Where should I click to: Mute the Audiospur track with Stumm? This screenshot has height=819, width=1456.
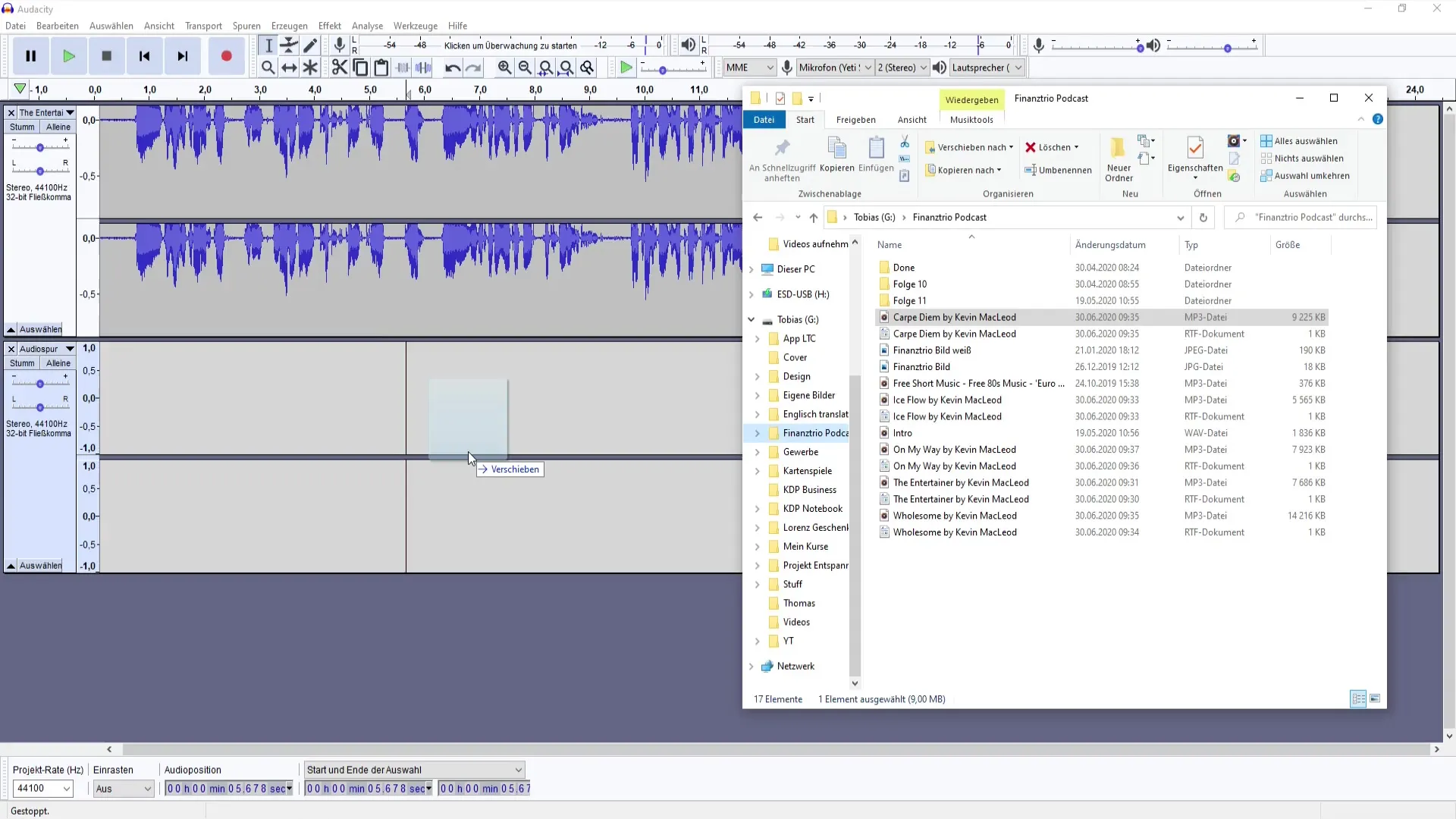tap(22, 363)
